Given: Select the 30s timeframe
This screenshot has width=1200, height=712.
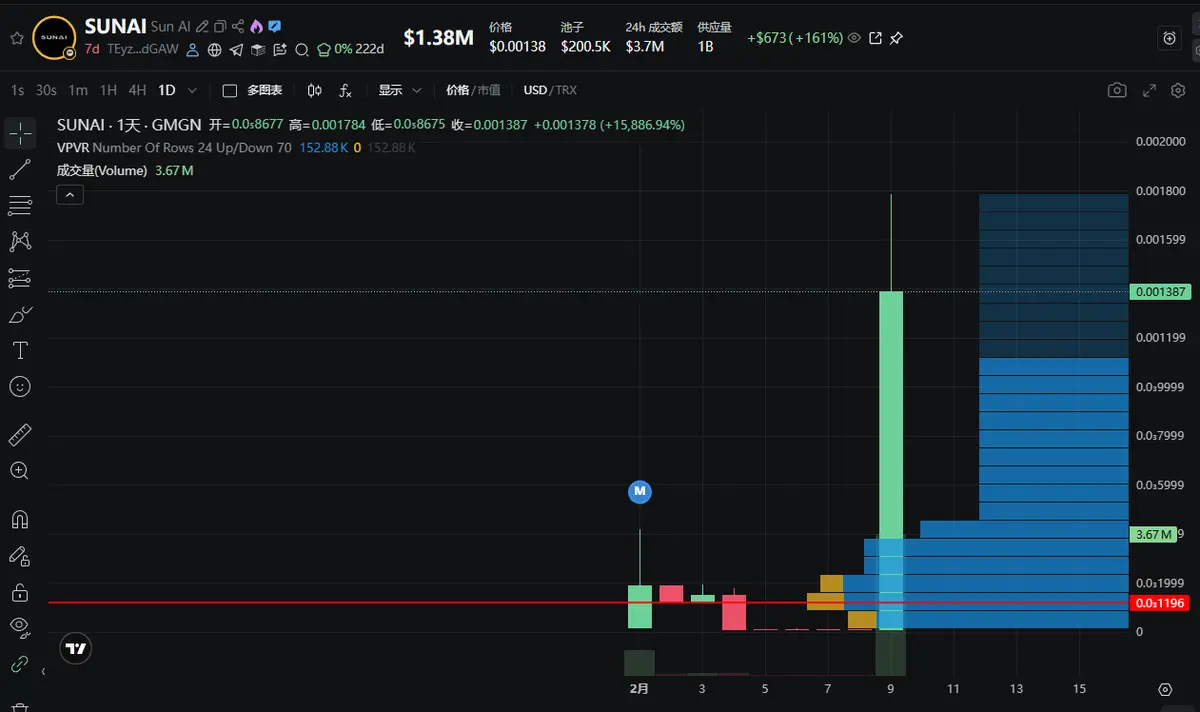Looking at the screenshot, I should (x=46, y=90).
